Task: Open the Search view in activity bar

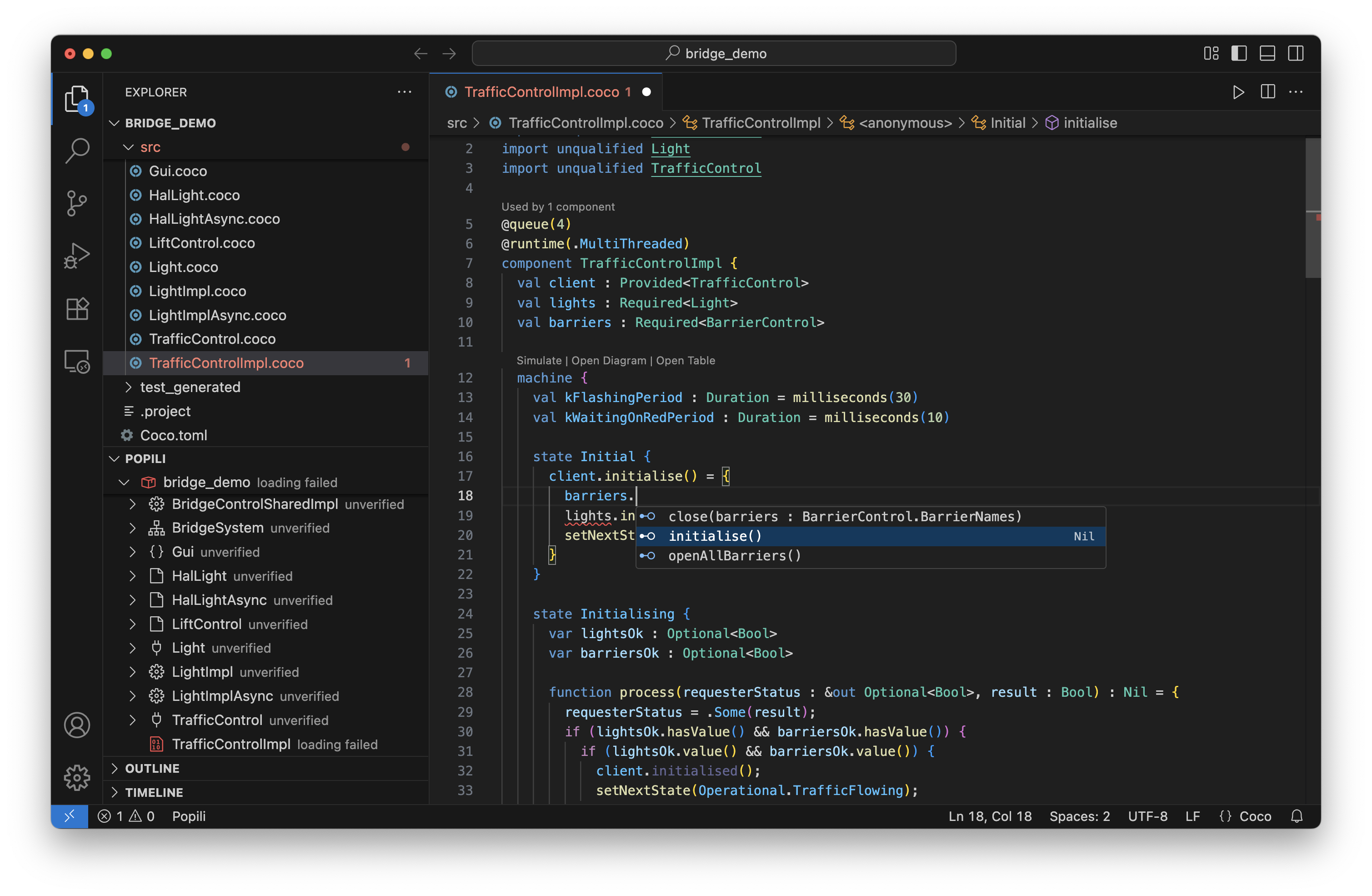Action: 77,151
